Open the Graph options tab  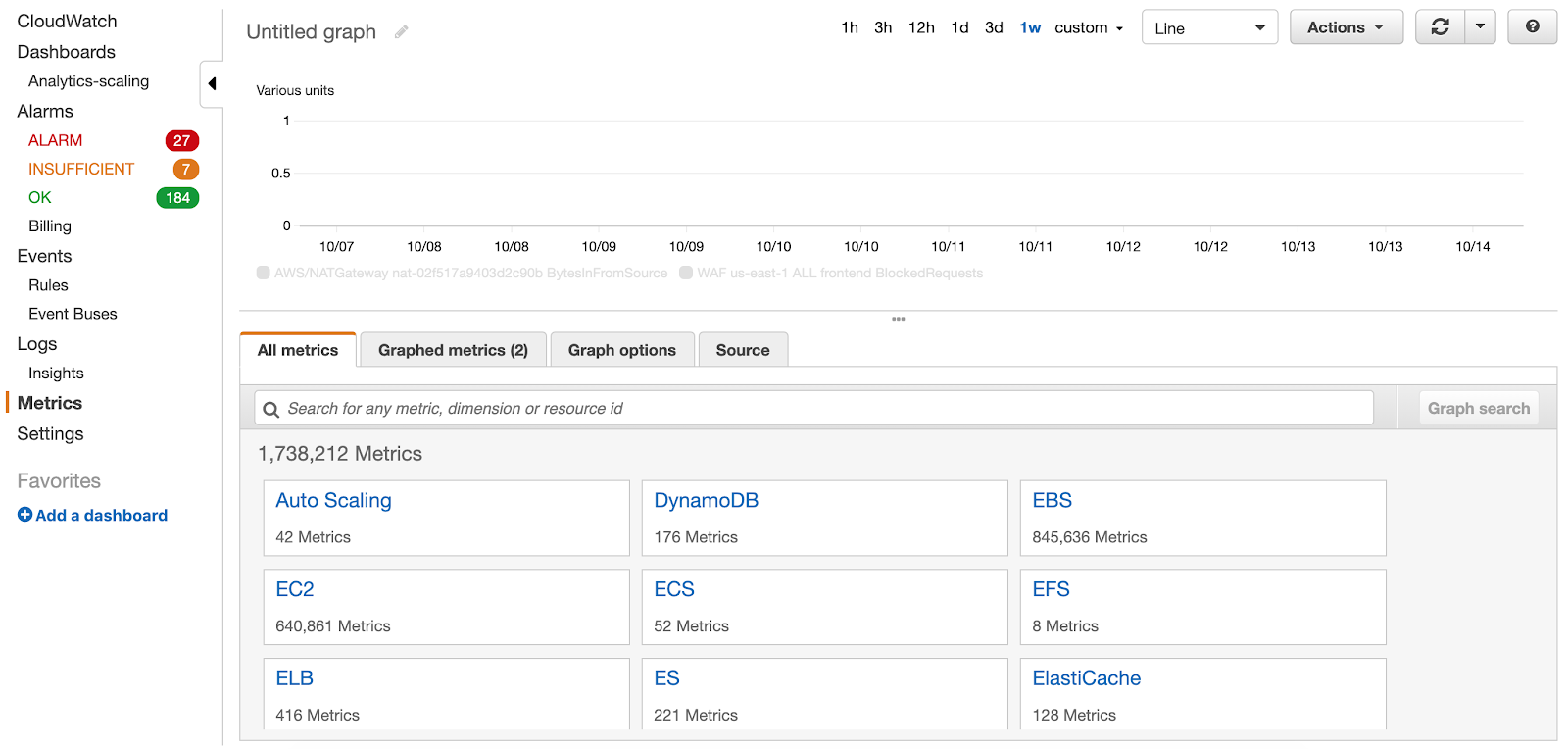pyautogui.click(x=622, y=350)
